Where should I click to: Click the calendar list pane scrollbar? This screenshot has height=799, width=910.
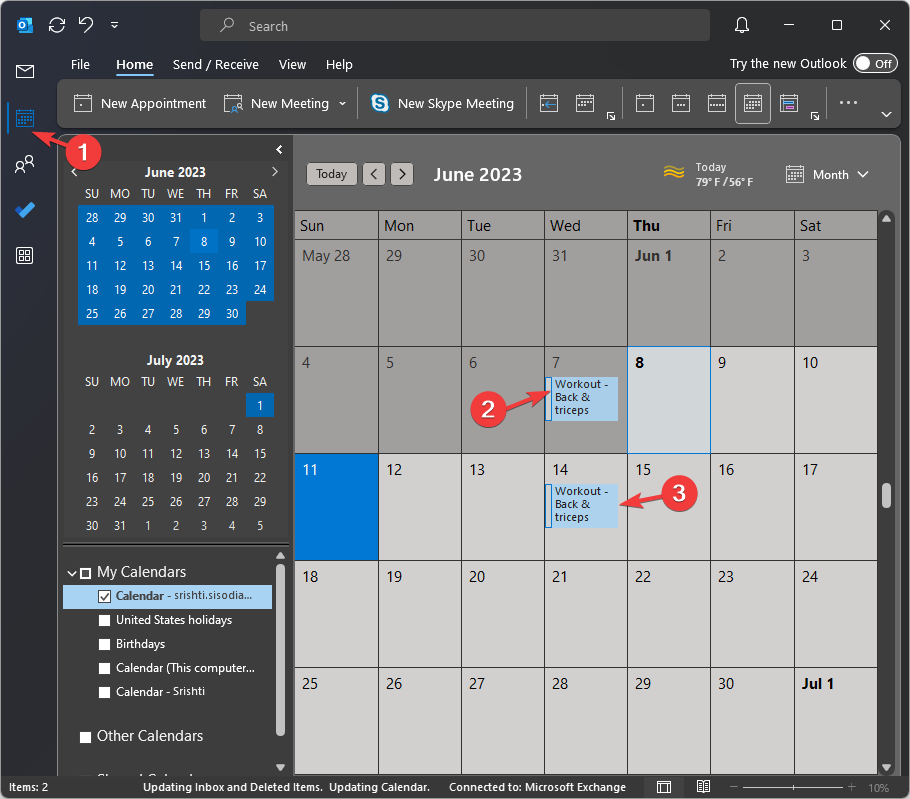point(280,650)
